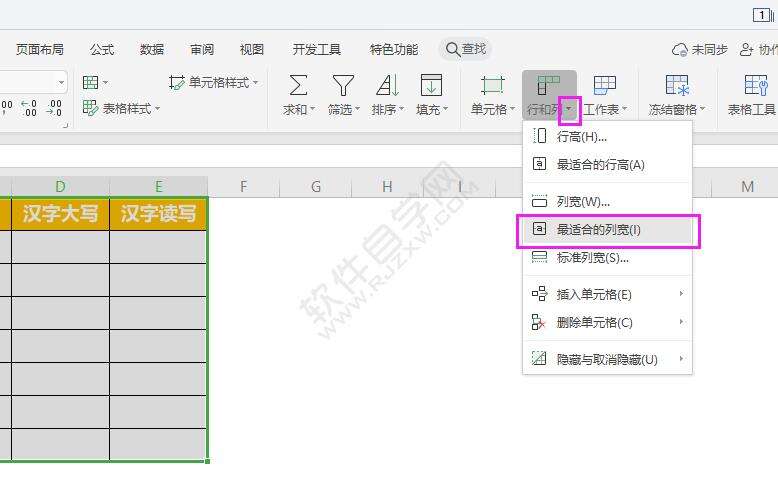778x501 pixels.
Task: Click the decrease decimal places icon
Action: pos(54,108)
